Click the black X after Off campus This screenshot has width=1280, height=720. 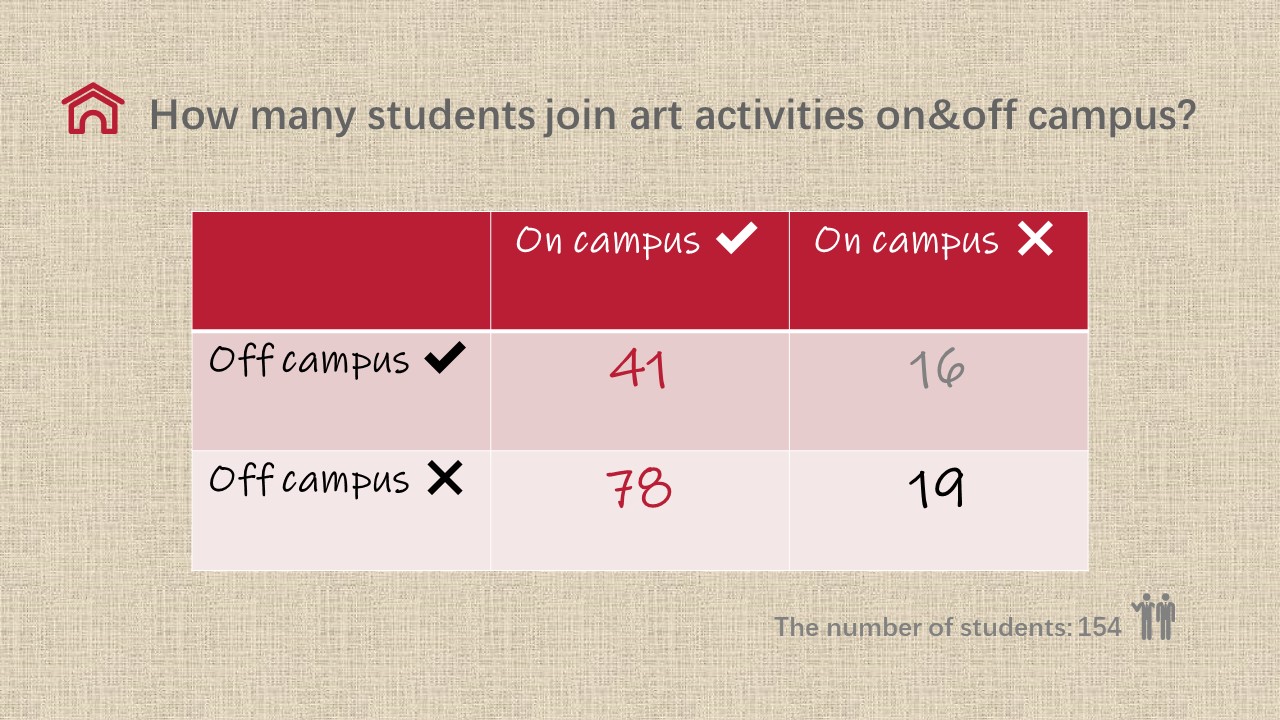[x=445, y=480]
